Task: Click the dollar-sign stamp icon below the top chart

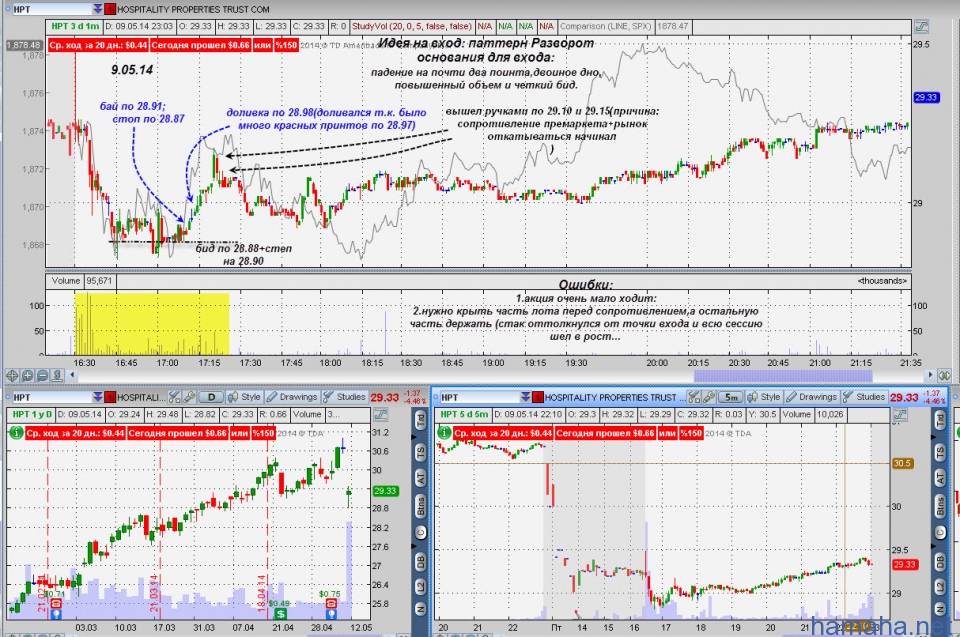Action: click(x=57, y=375)
